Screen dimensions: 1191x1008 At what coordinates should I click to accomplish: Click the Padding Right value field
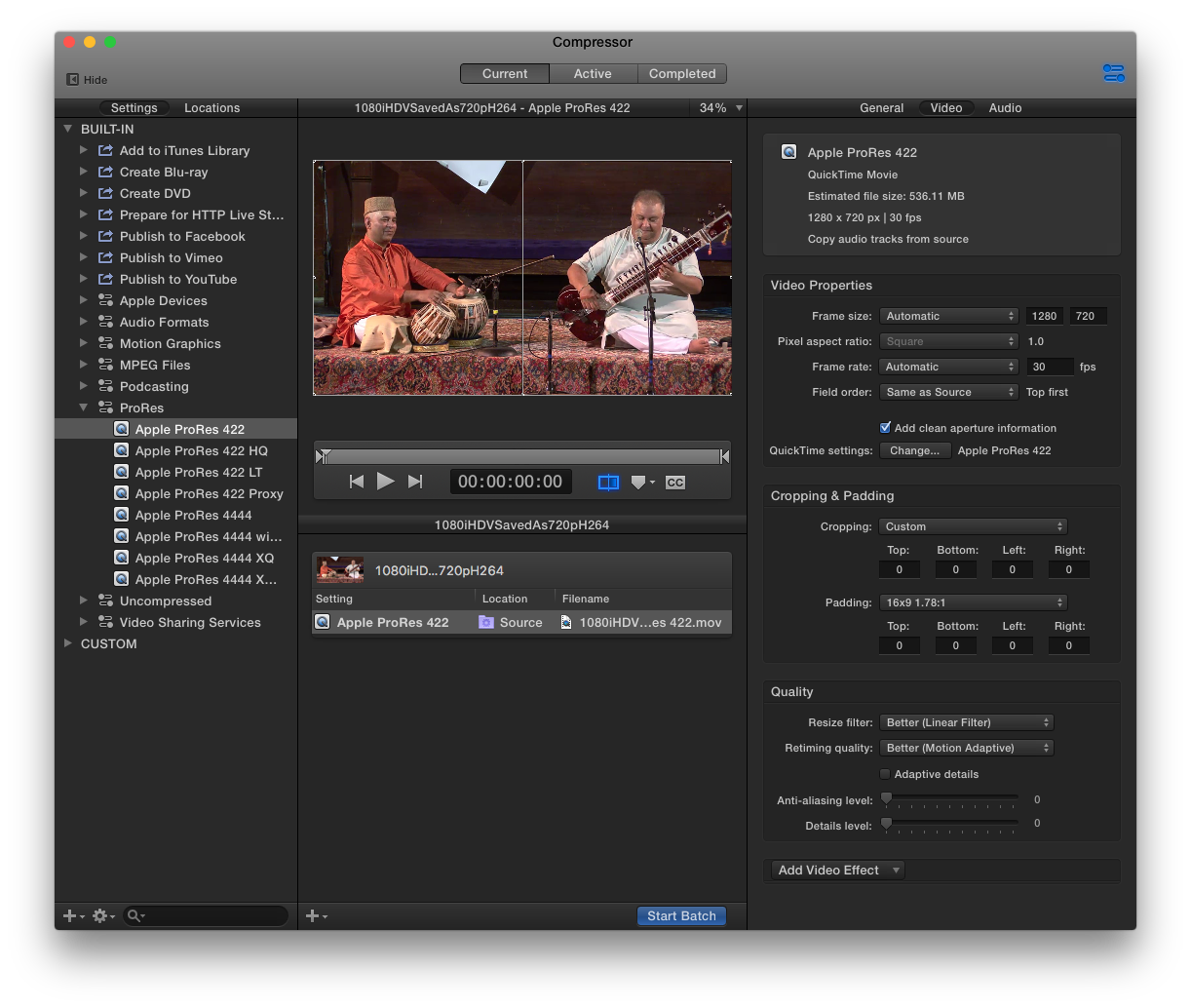pos(1069,645)
